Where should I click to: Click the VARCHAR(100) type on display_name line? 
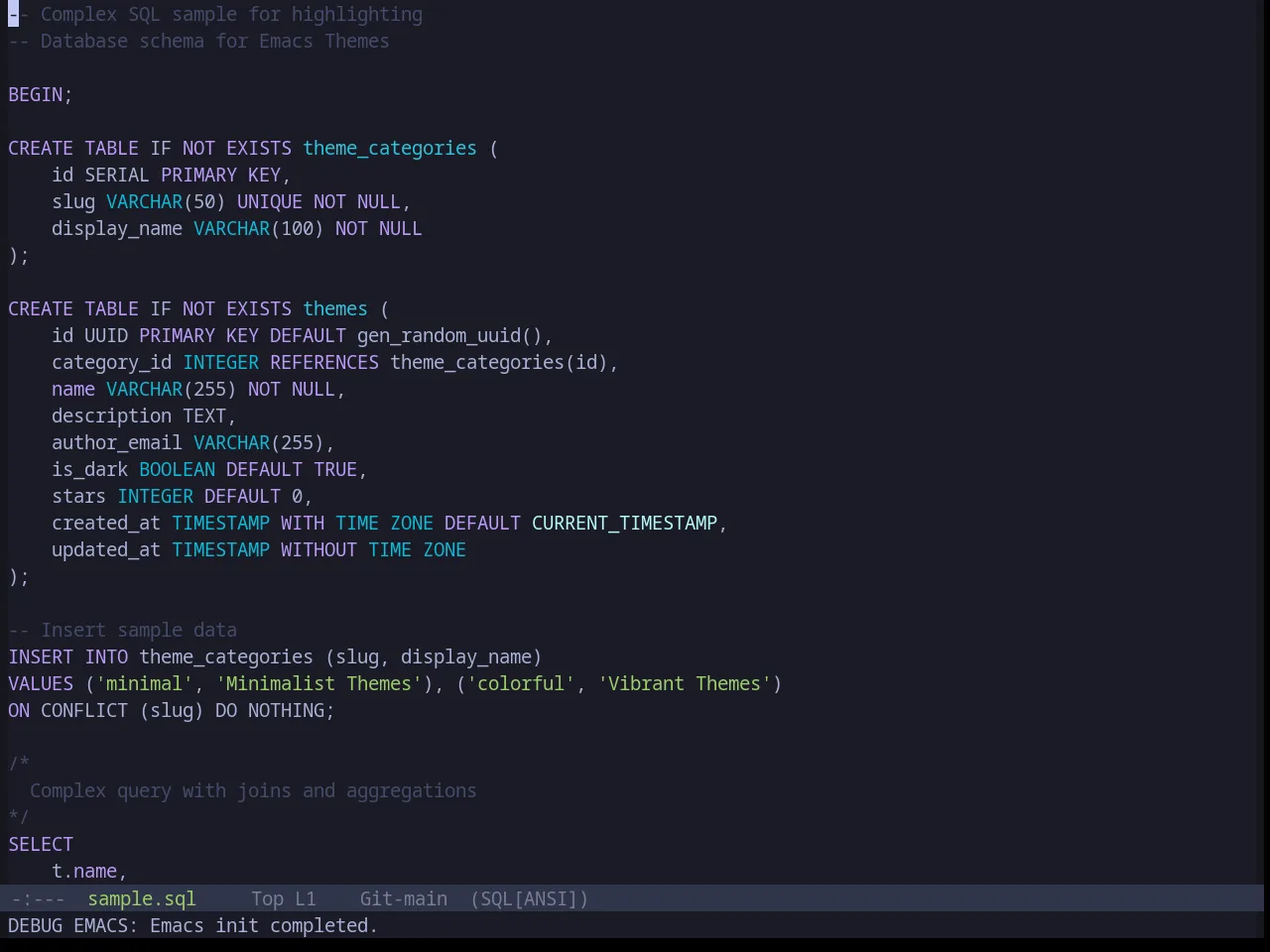click(259, 228)
